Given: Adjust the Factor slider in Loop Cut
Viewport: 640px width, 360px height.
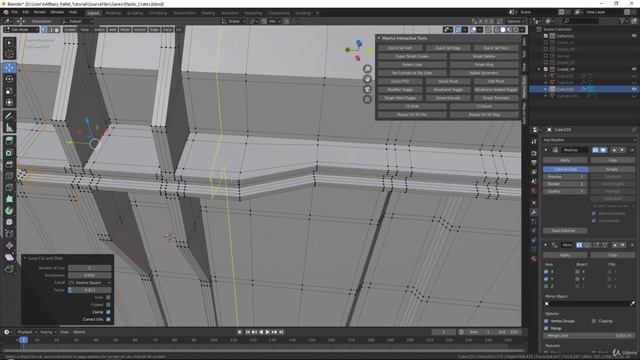Looking at the screenshot, I should (x=89, y=290).
